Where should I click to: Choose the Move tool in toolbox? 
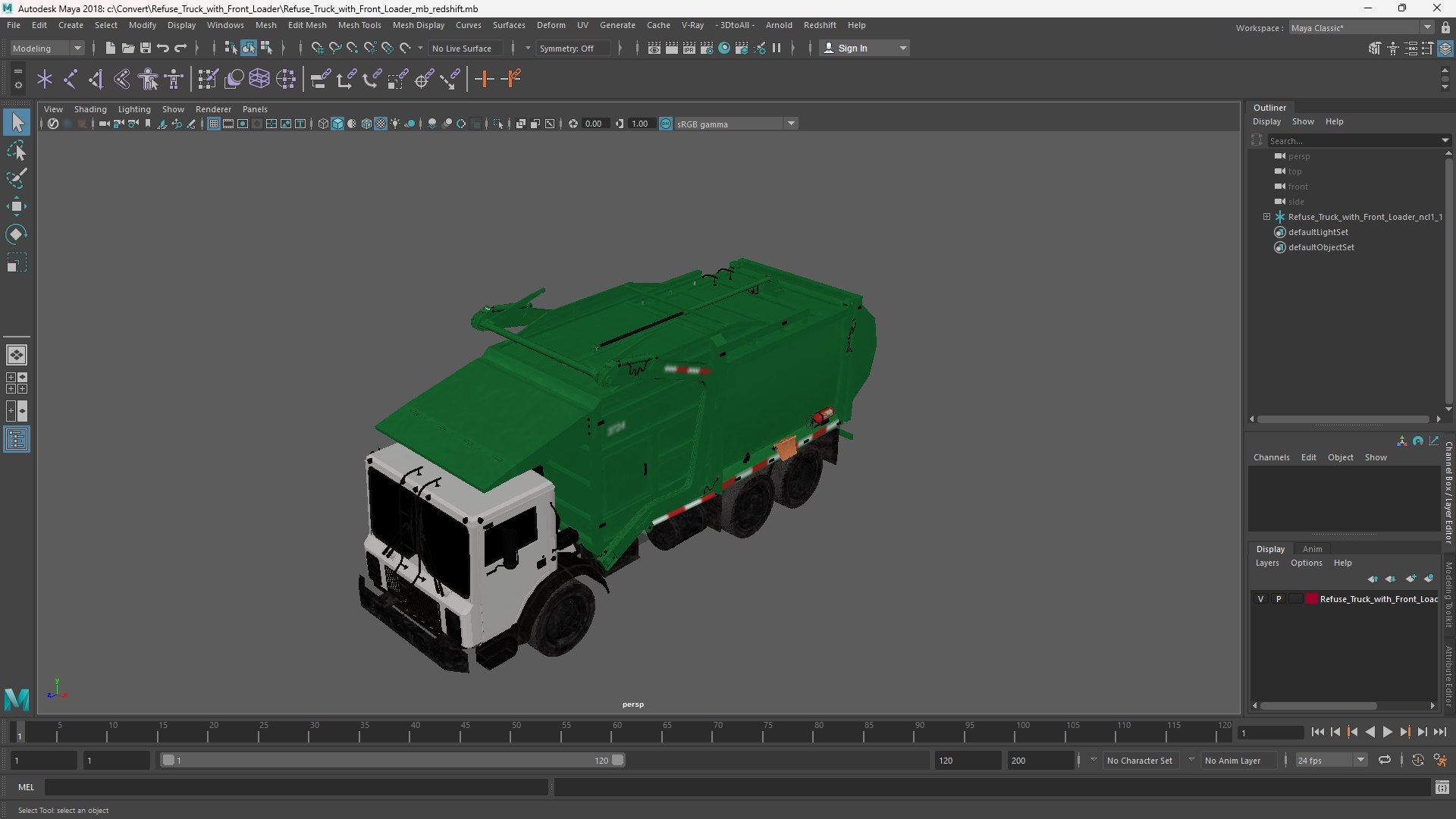click(x=17, y=206)
